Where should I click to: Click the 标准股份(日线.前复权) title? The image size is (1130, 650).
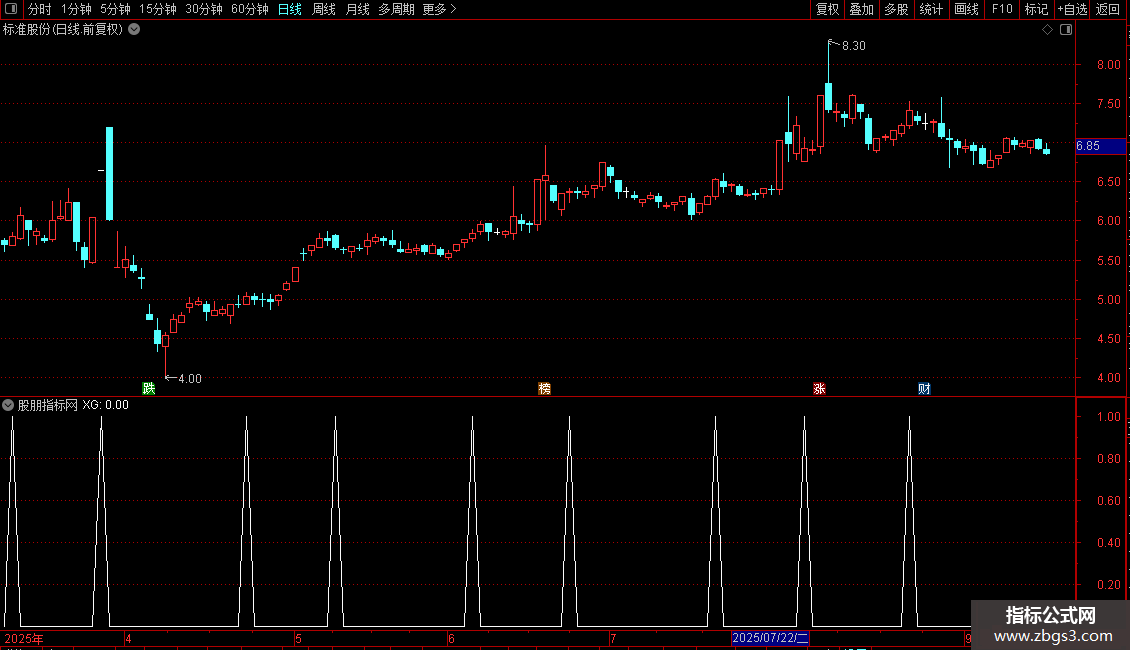63,30
